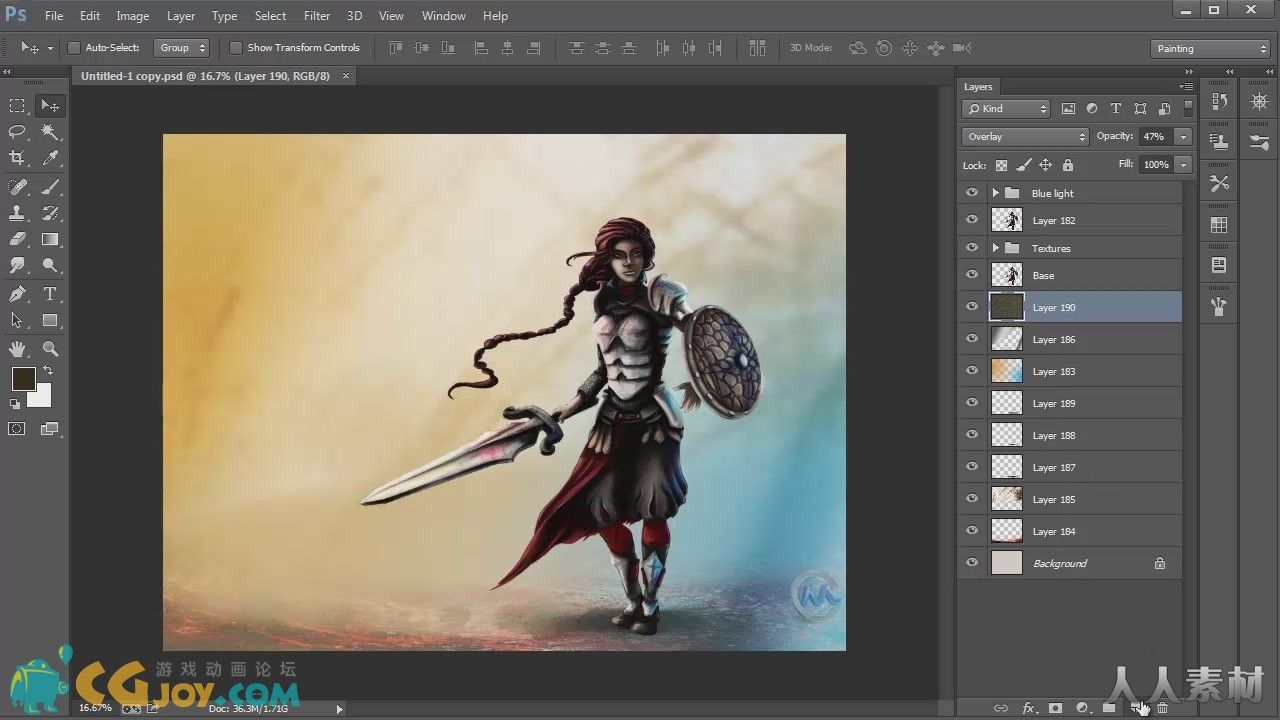Viewport: 1280px width, 720px height.
Task: Open the Layer menu
Action: point(181,16)
